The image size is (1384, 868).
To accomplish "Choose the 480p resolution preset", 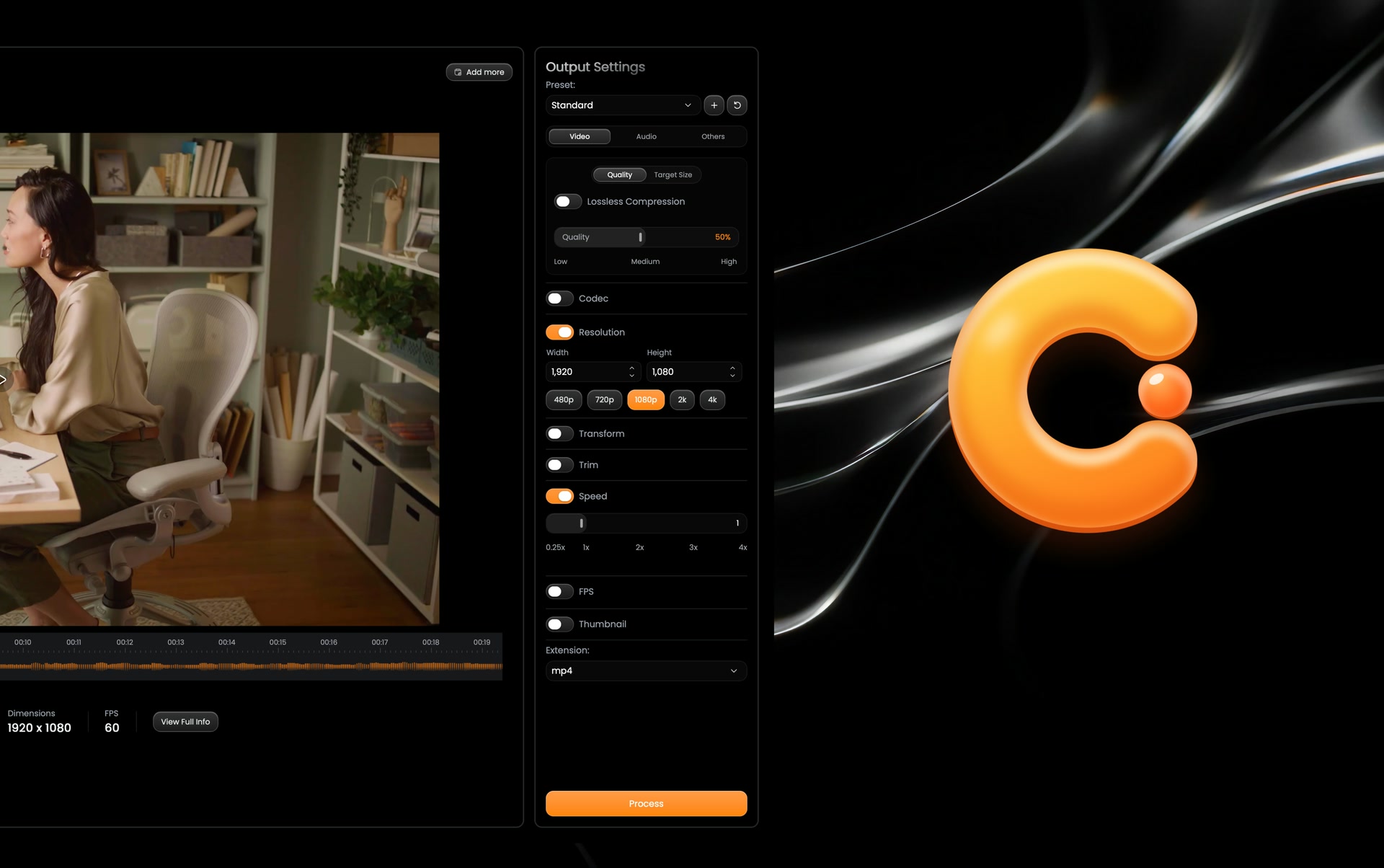I will pos(564,399).
